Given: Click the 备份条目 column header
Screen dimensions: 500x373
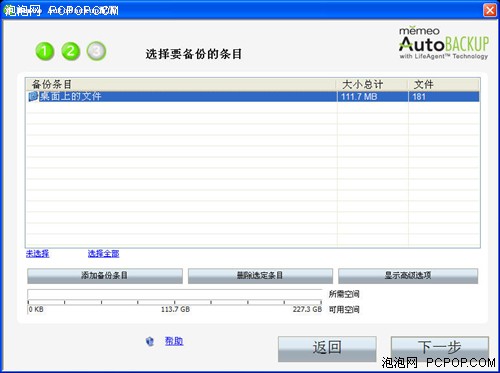Looking at the screenshot, I should (181, 84).
